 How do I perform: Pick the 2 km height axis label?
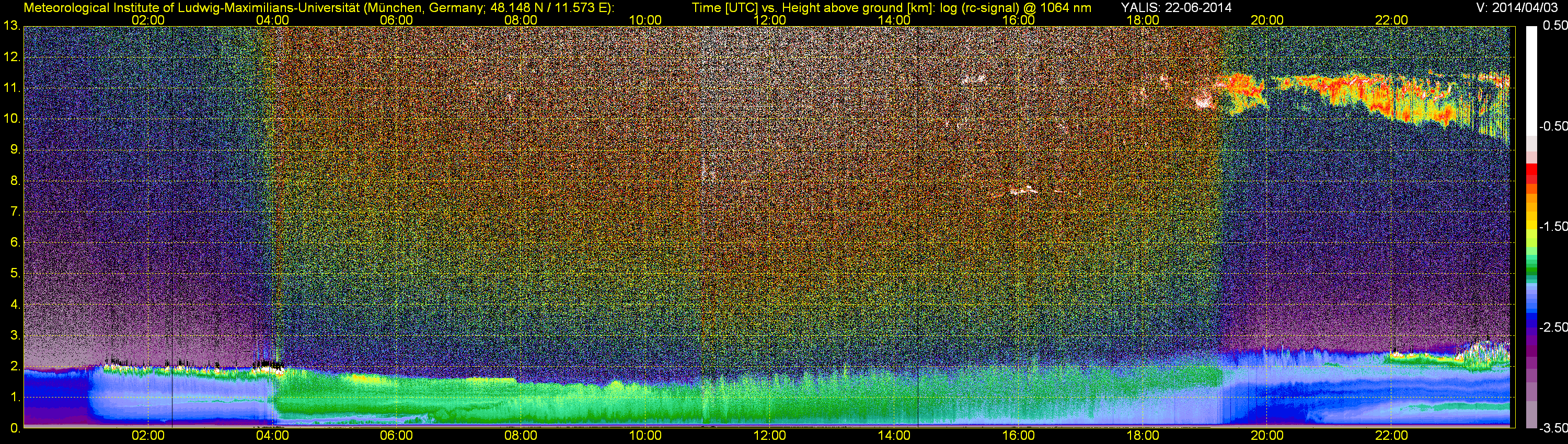15,366
